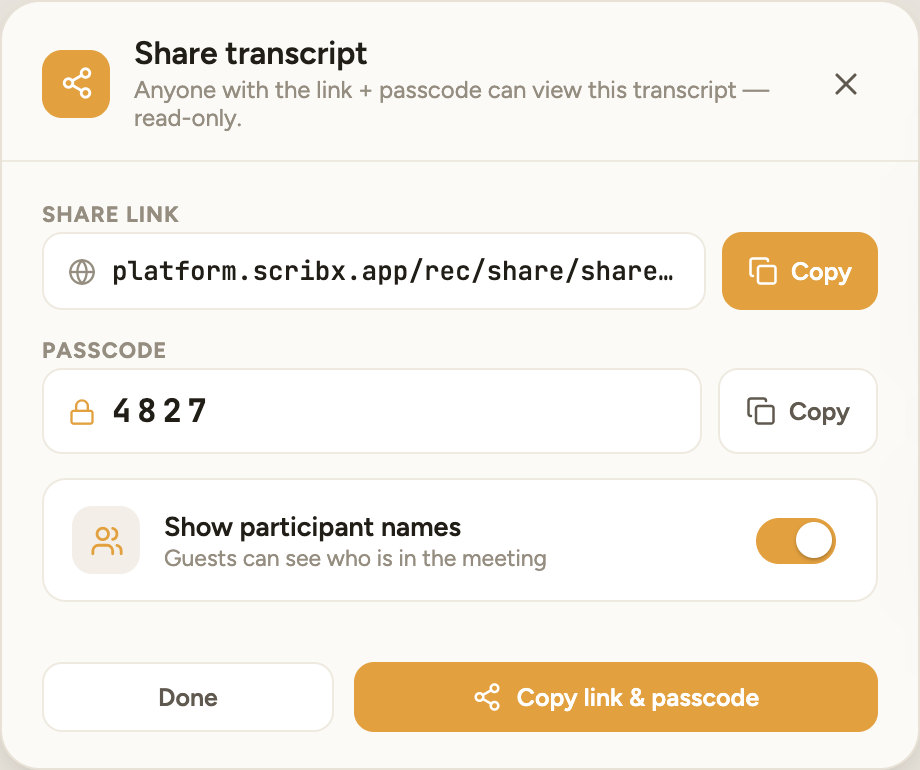Click the Share transcript title text
The width and height of the screenshot is (920, 770).
pyautogui.click(x=251, y=53)
